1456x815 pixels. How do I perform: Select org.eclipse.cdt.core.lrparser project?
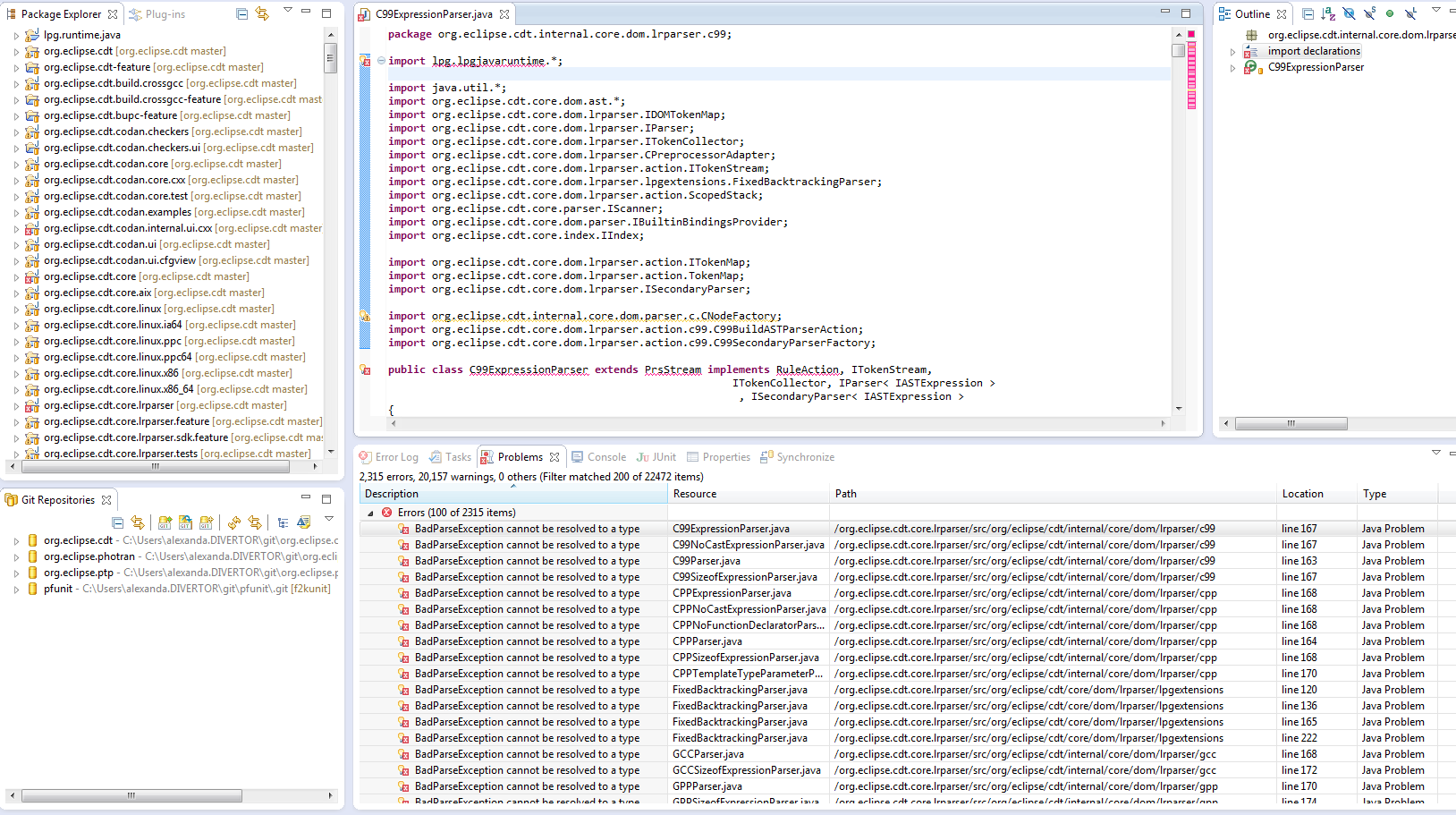point(156,406)
